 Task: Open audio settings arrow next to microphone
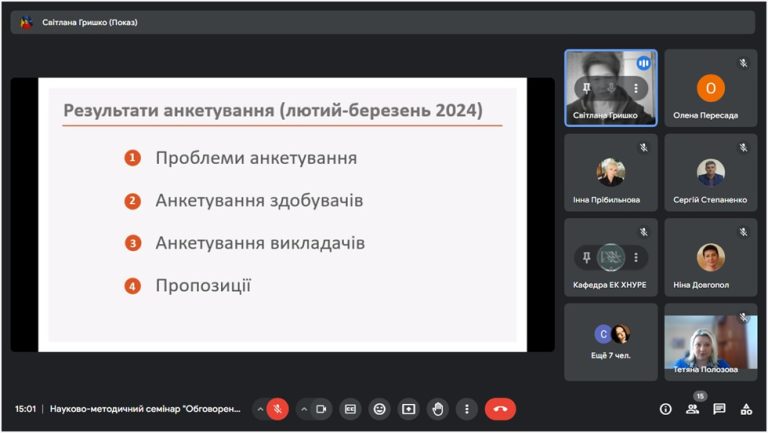pyautogui.click(x=260, y=409)
